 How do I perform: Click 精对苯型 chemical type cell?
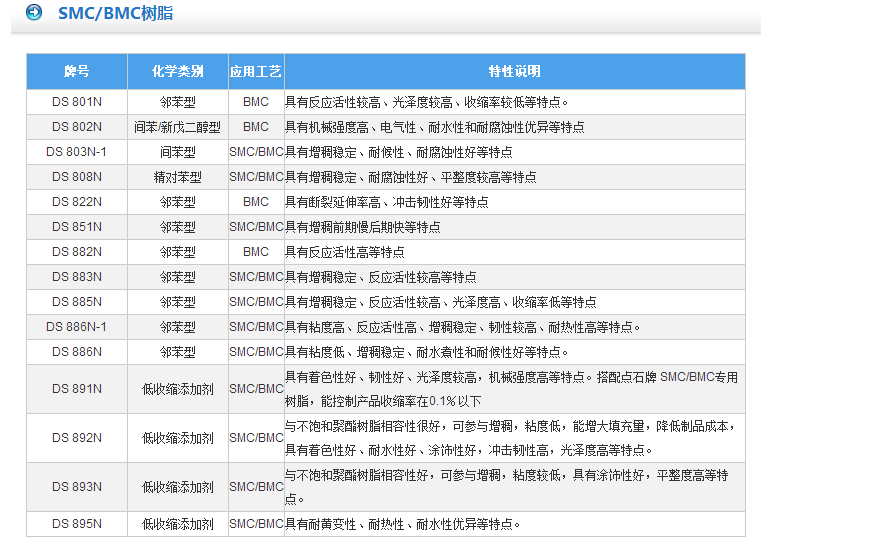[x=177, y=177]
